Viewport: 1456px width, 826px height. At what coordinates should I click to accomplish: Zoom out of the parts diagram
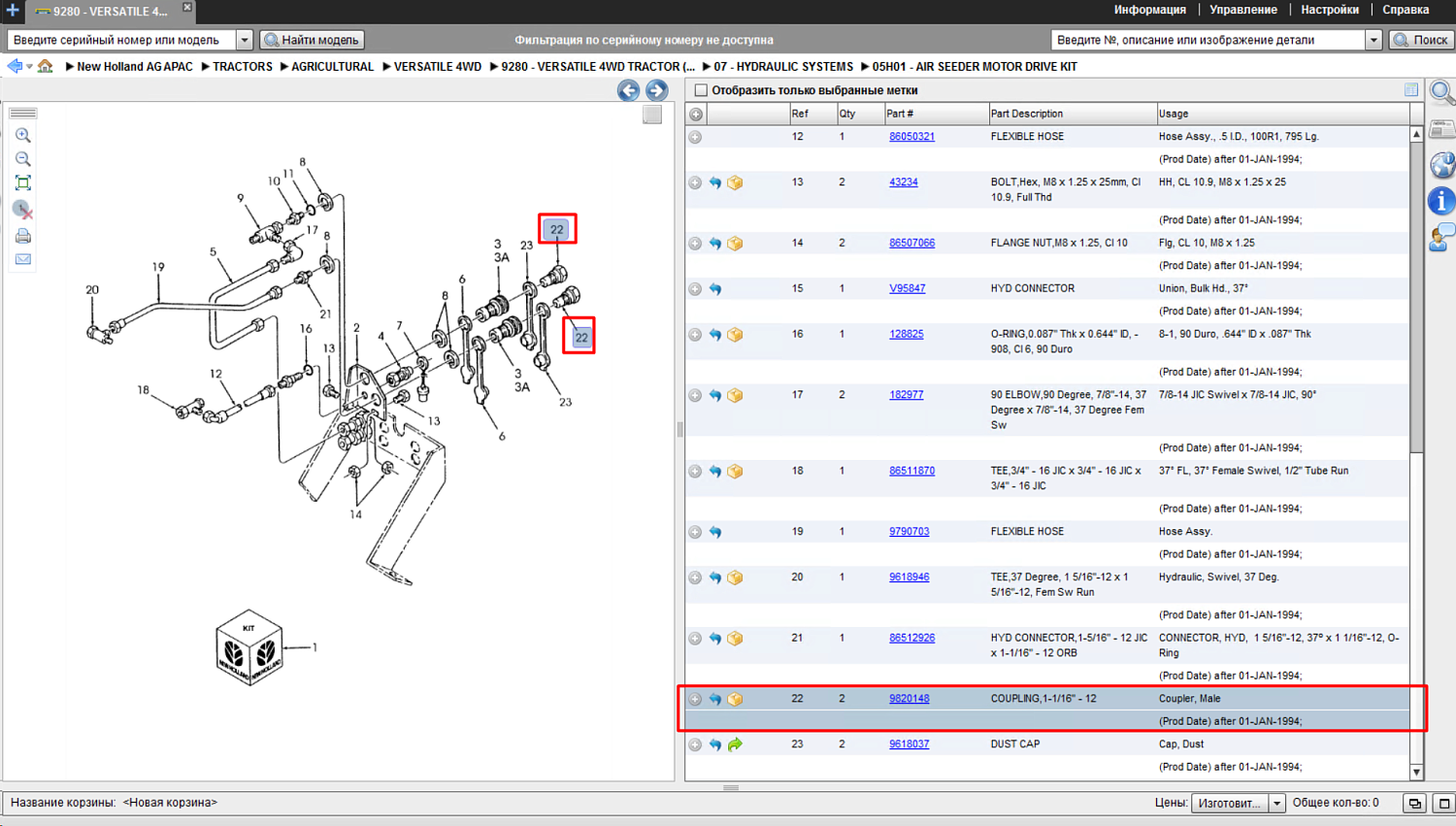[x=23, y=159]
